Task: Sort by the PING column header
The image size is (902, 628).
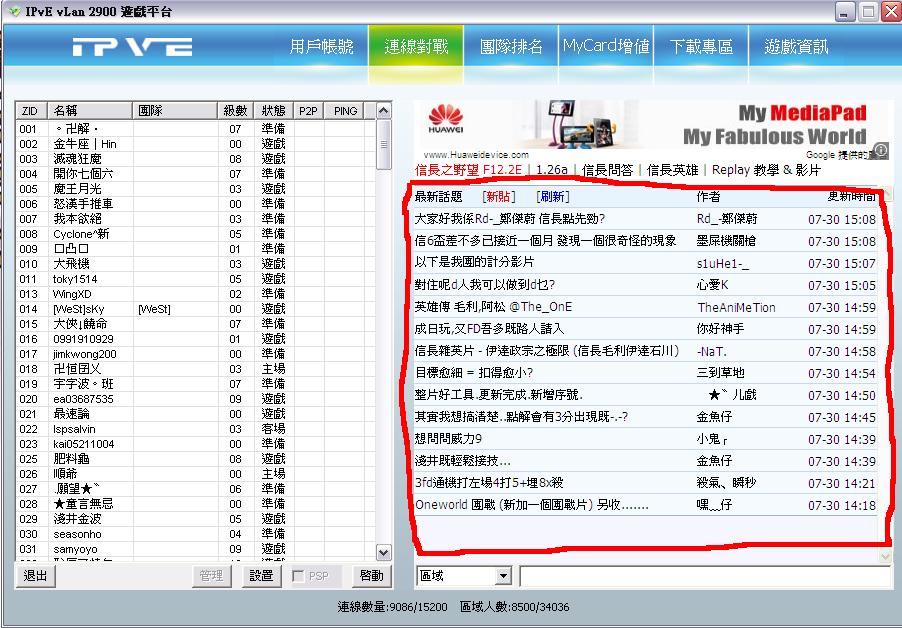Action: coord(345,111)
